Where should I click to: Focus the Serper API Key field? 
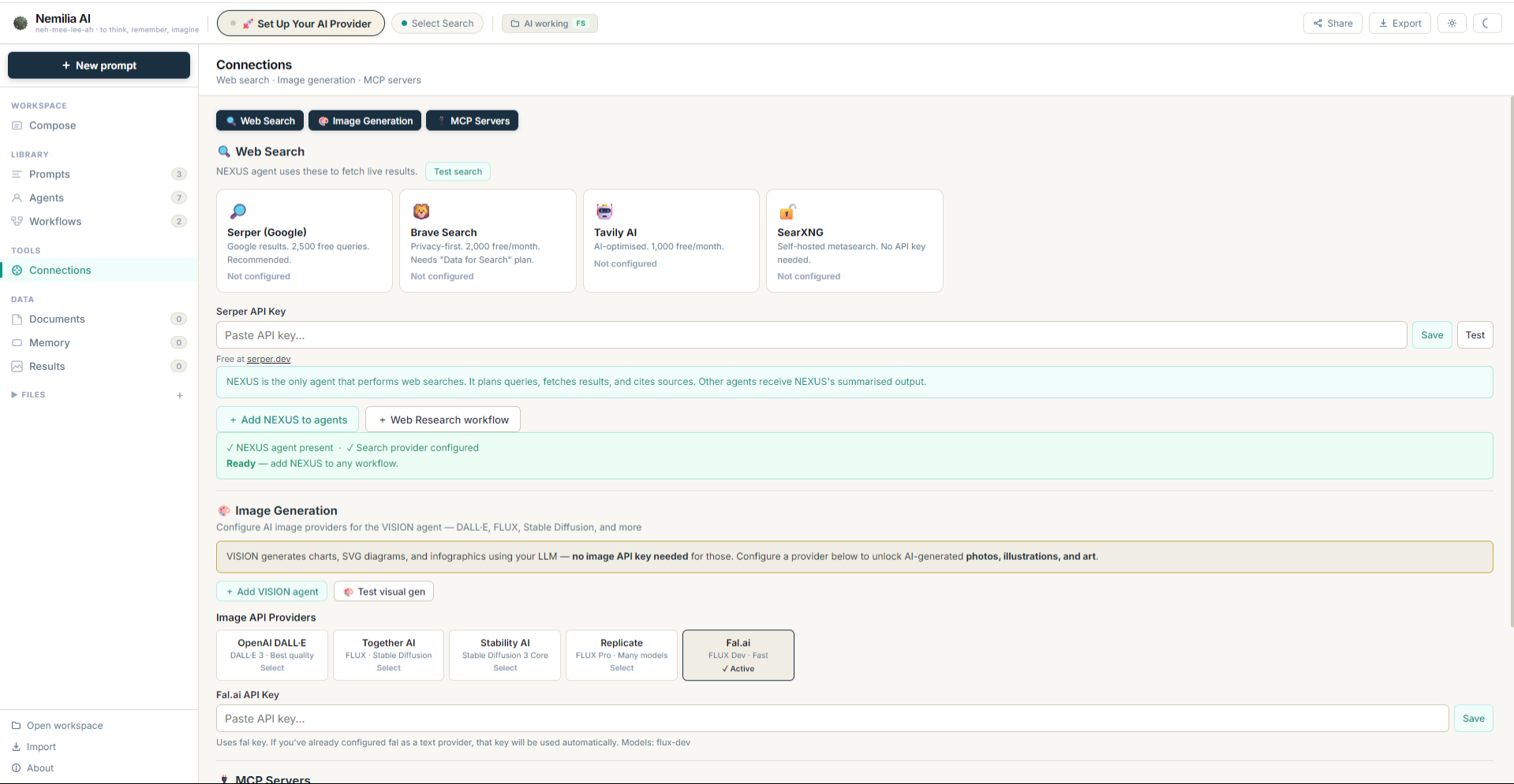811,335
